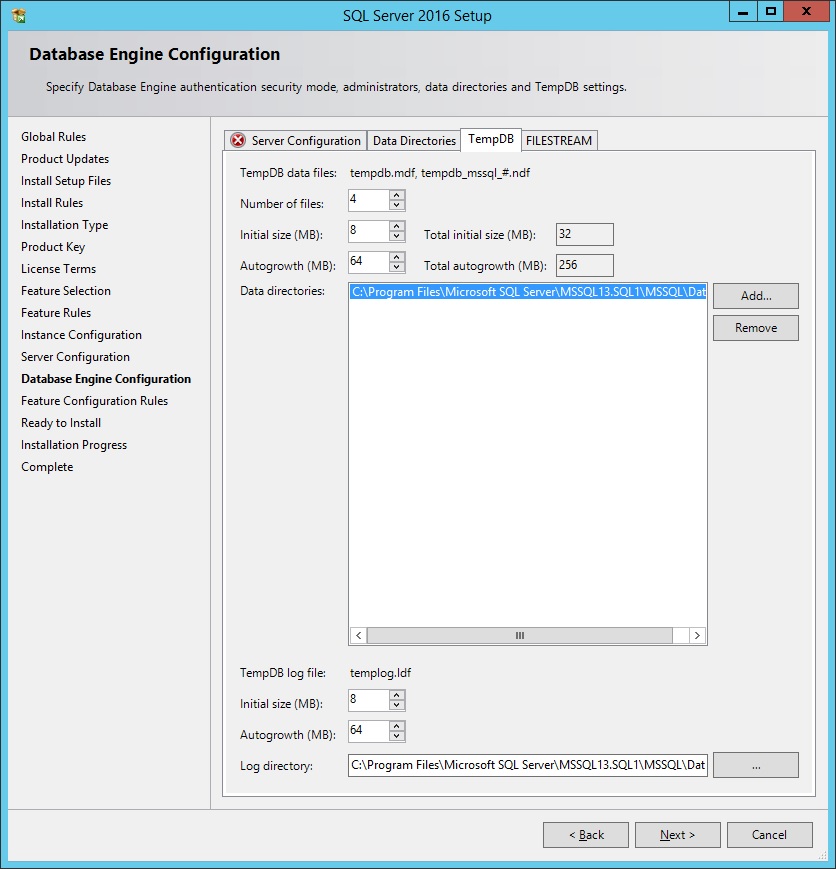Decrease TempDB data autogrowth
Viewport: 836px width, 869px height.
point(396,267)
